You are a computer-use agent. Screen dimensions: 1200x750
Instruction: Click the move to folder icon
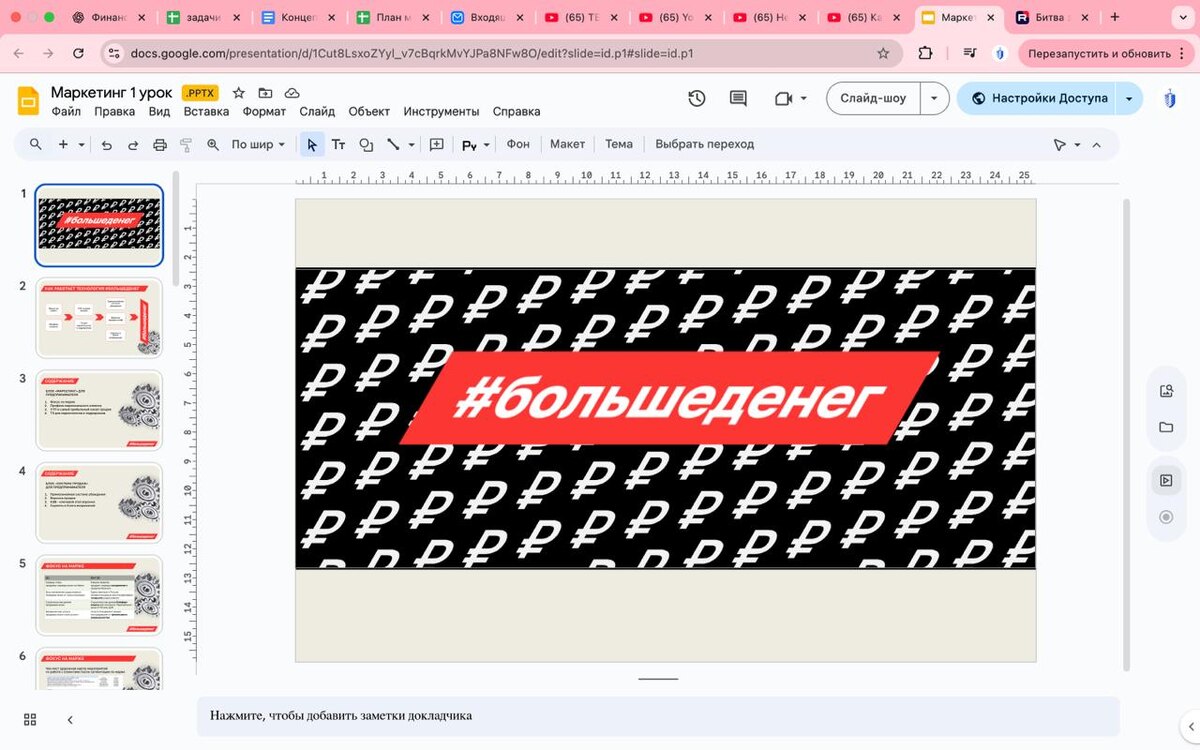(x=265, y=93)
